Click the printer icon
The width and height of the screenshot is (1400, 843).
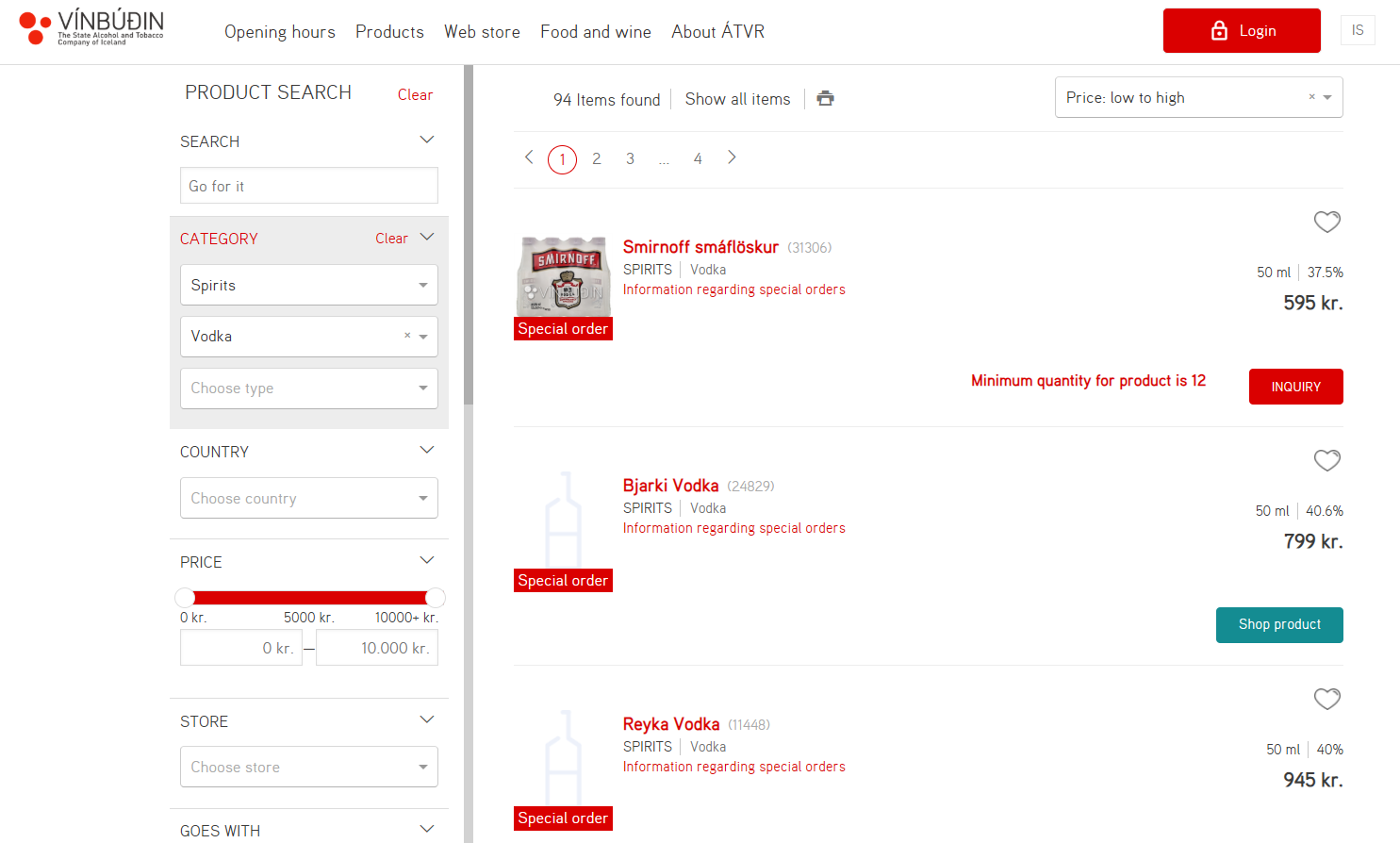825,98
